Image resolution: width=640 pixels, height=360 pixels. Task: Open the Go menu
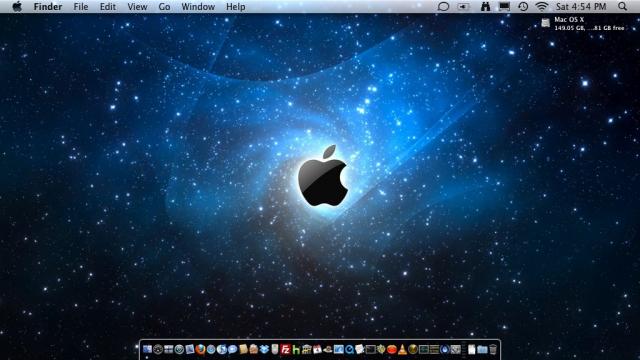coord(164,7)
